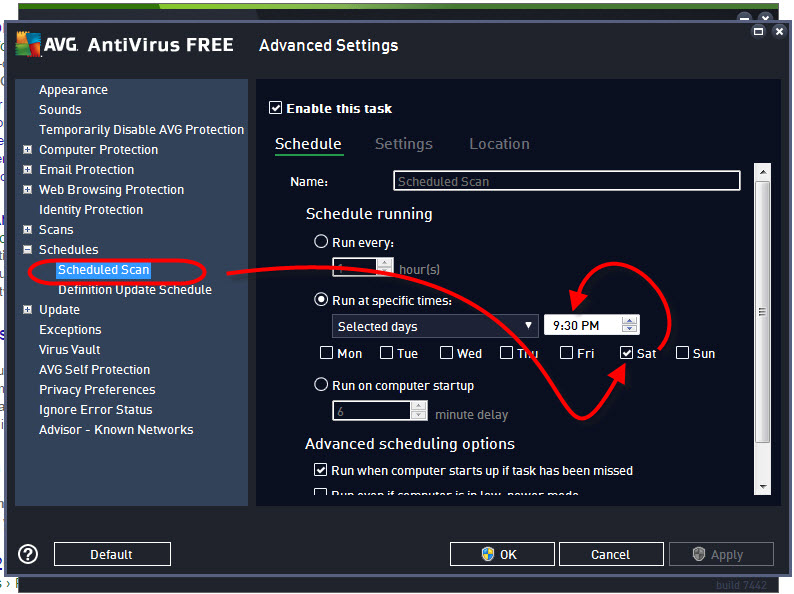Screen dimensions: 794x594
Task: Uncheck the Sat day checkbox
Action: pyautogui.click(x=626, y=352)
